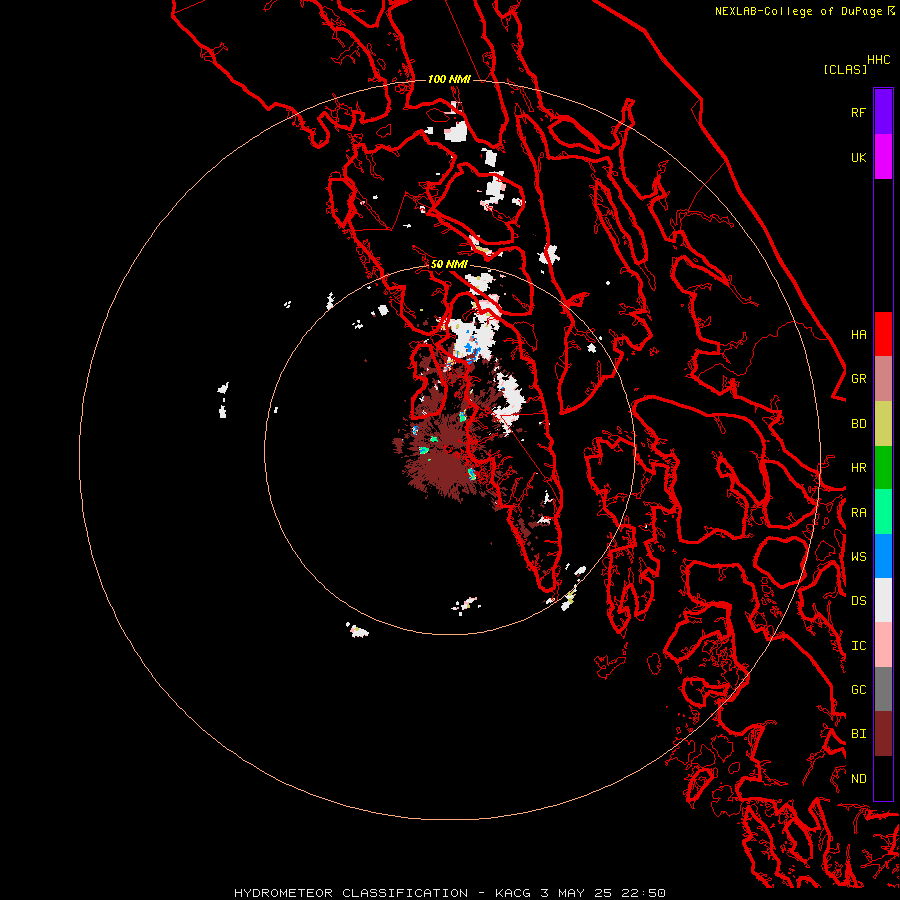
Task: Click the [CLAS] label
Action: pyautogui.click(x=845, y=69)
